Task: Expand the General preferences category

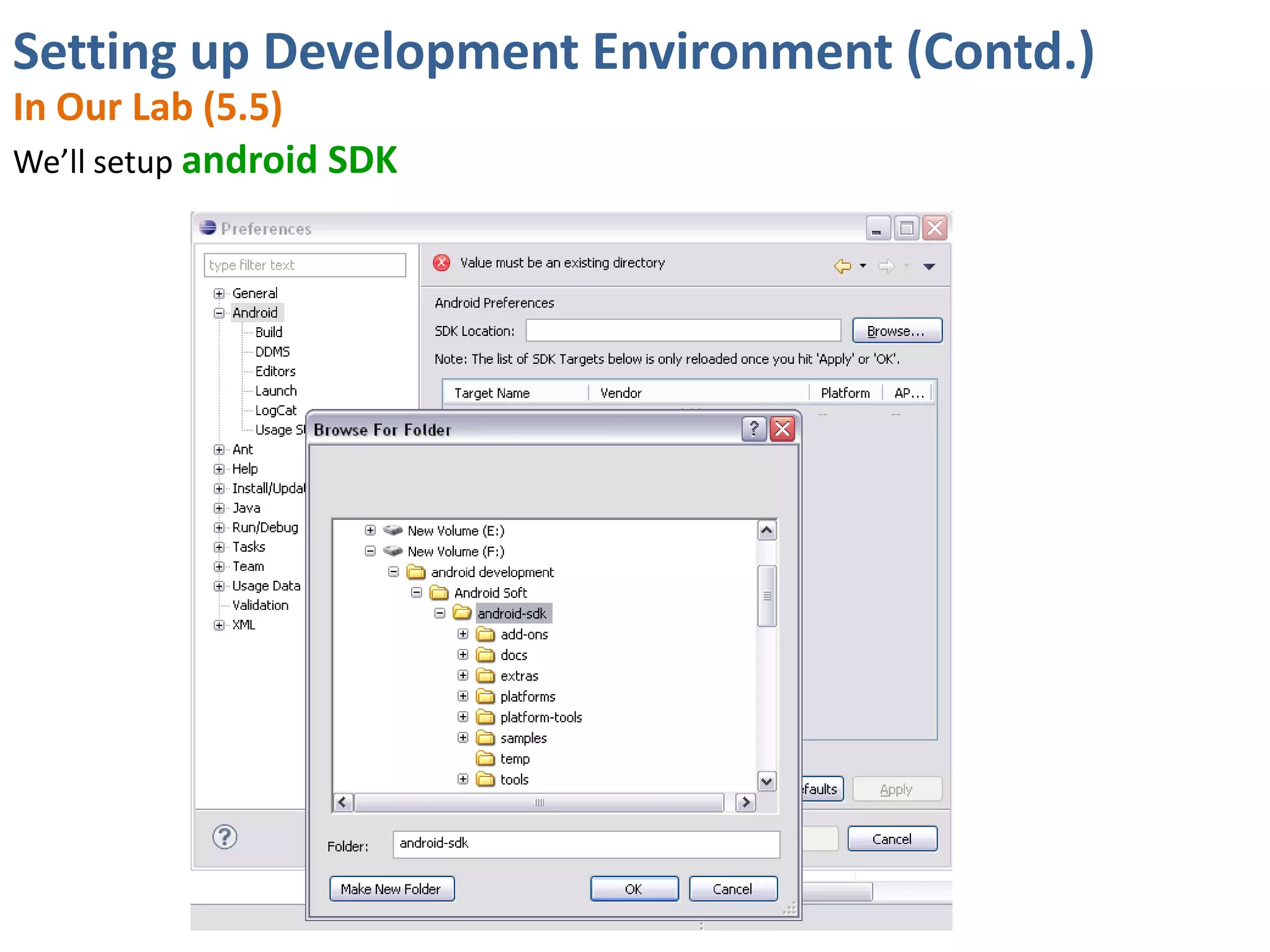Action: click(x=219, y=293)
